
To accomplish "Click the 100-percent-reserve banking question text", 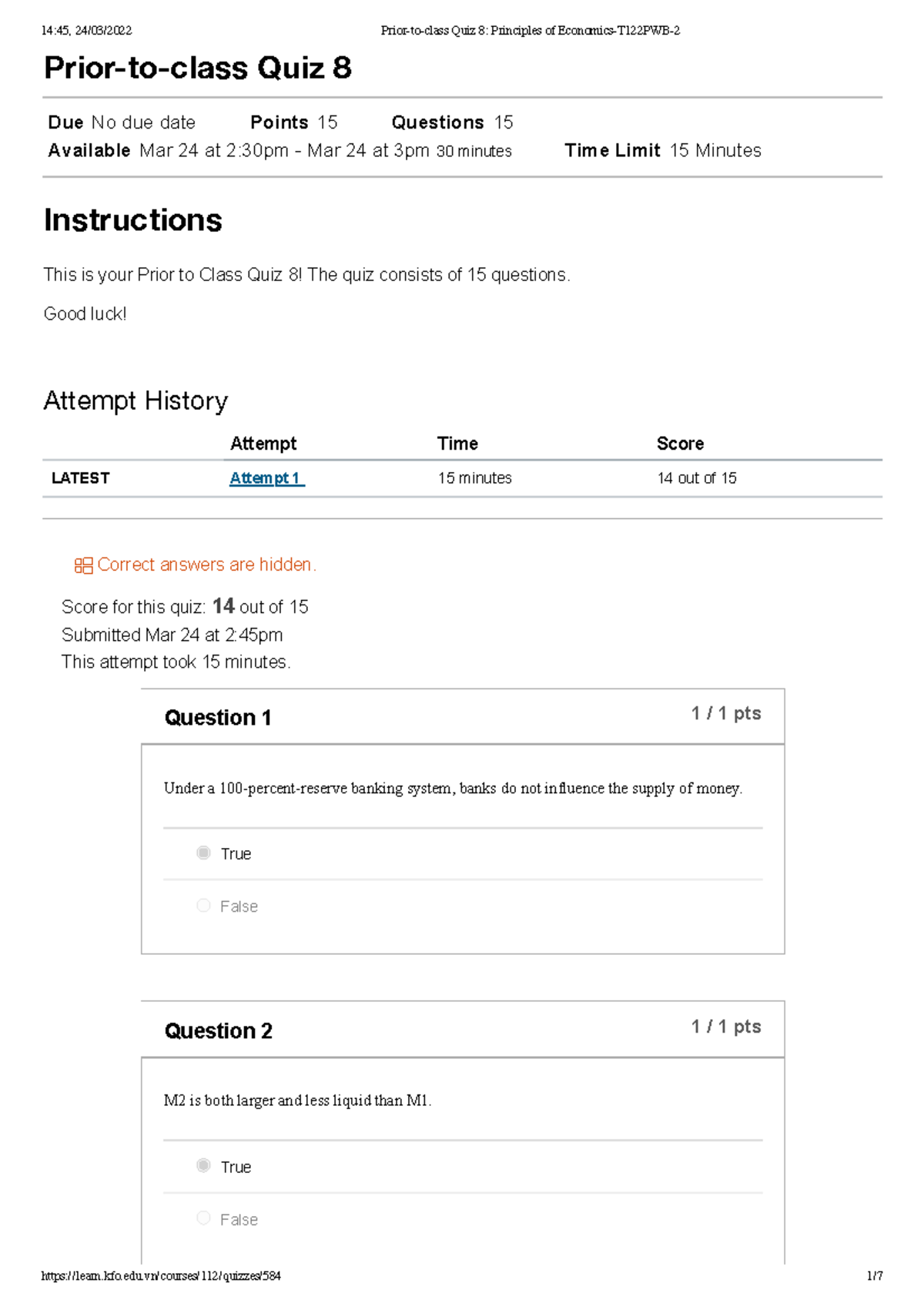I will pos(453,789).
